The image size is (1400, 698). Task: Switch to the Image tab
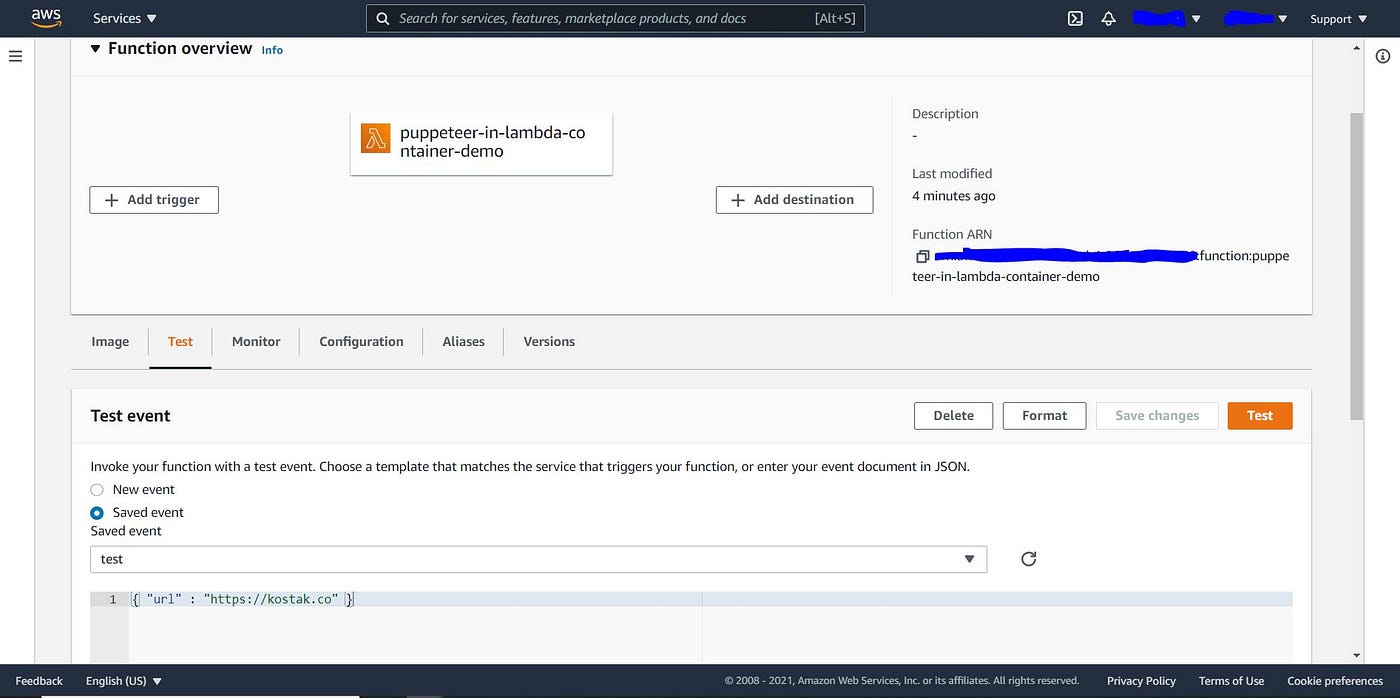110,341
